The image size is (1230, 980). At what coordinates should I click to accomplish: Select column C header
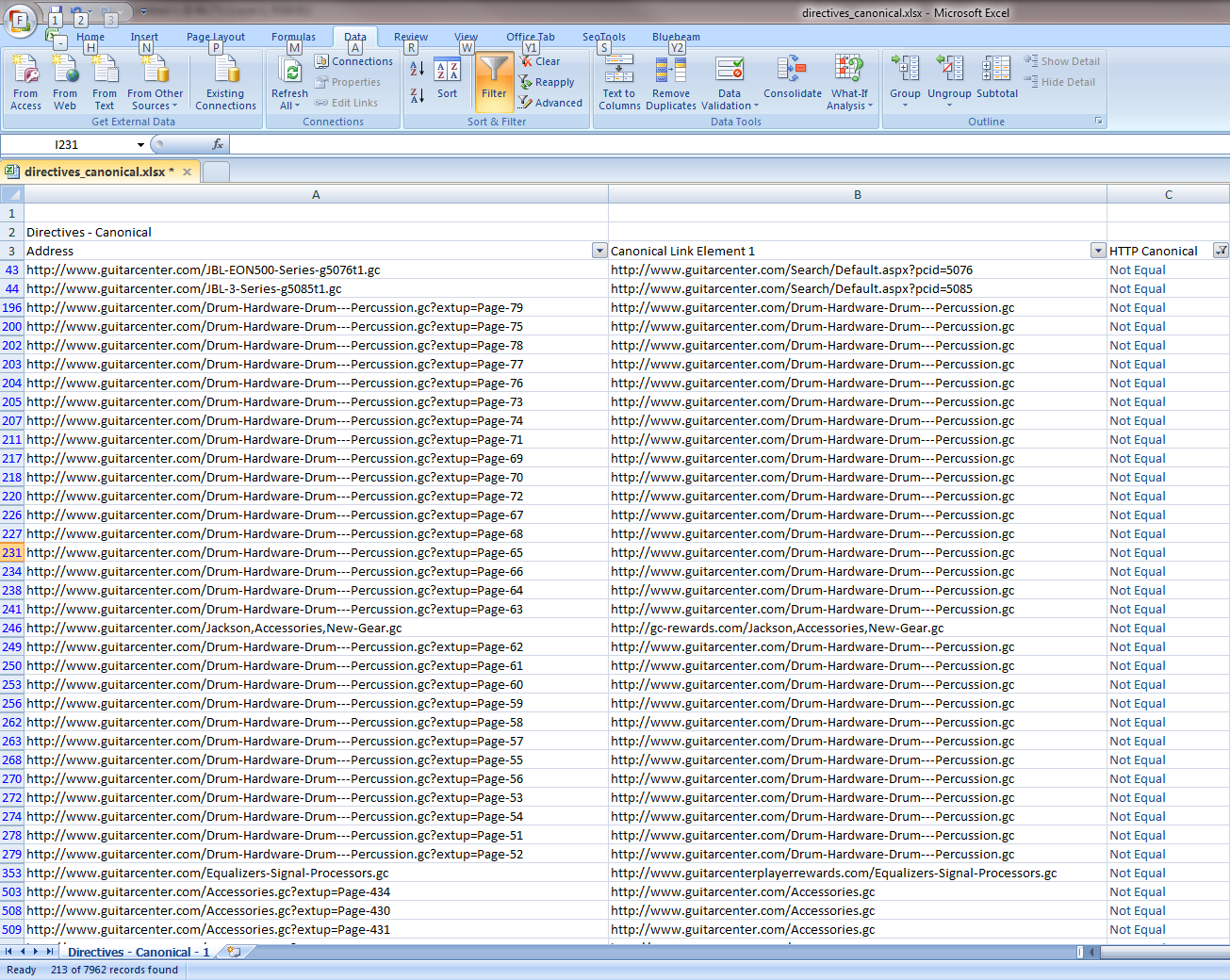pos(1169,194)
